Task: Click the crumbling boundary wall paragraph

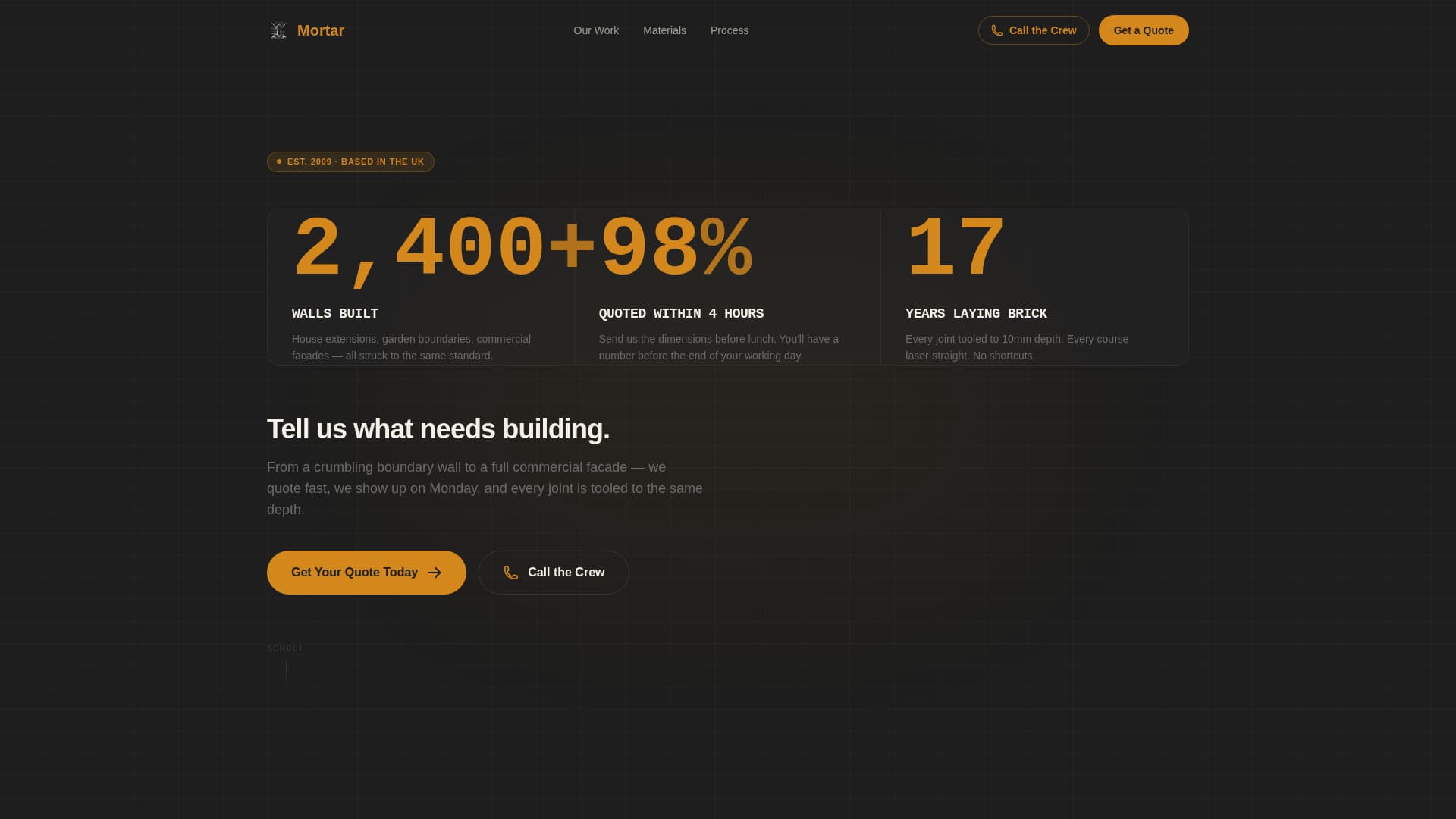Action: [485, 488]
